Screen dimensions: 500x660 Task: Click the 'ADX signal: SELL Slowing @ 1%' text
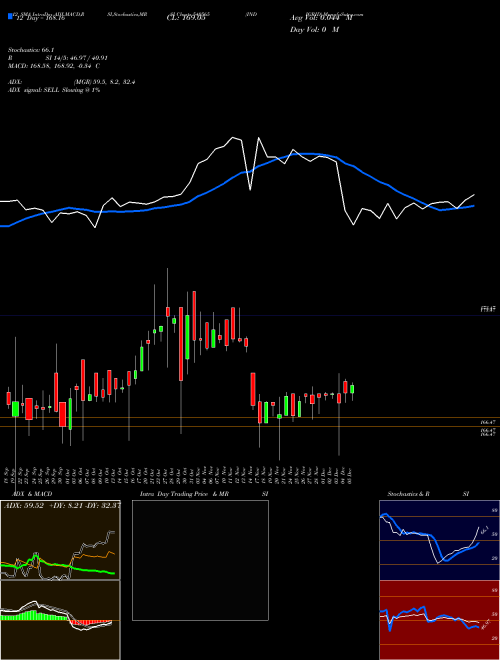coord(54,90)
